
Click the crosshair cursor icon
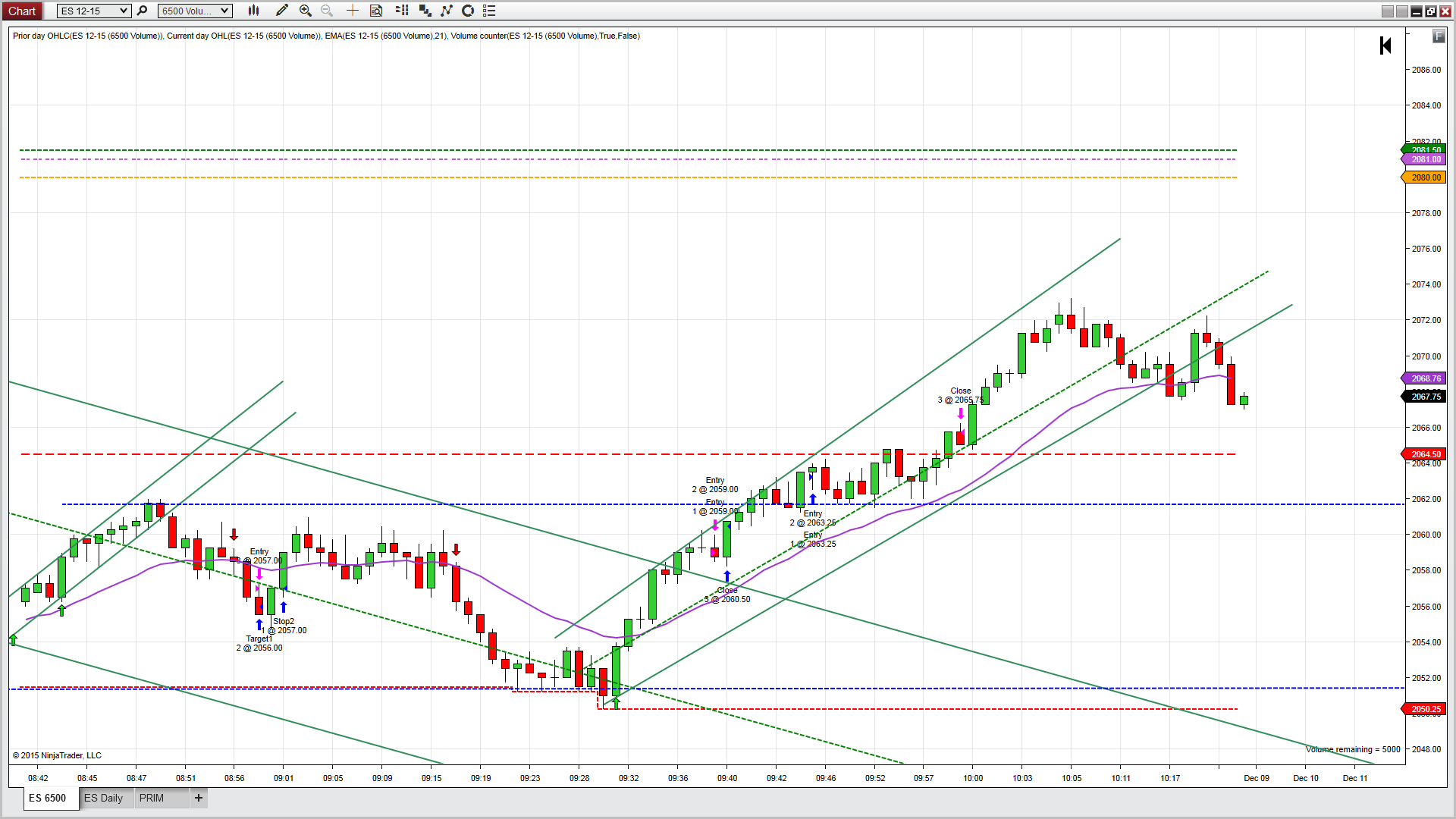(x=353, y=11)
